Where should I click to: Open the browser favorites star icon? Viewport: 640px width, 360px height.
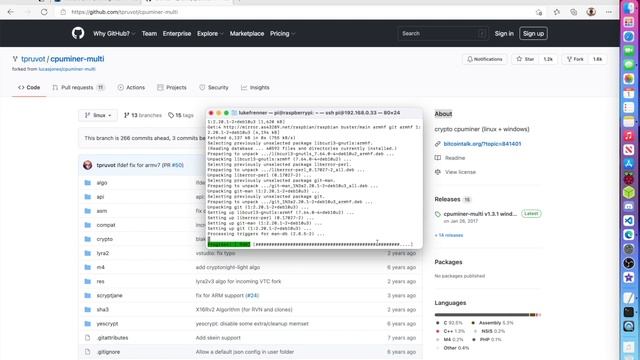(x=556, y=12)
